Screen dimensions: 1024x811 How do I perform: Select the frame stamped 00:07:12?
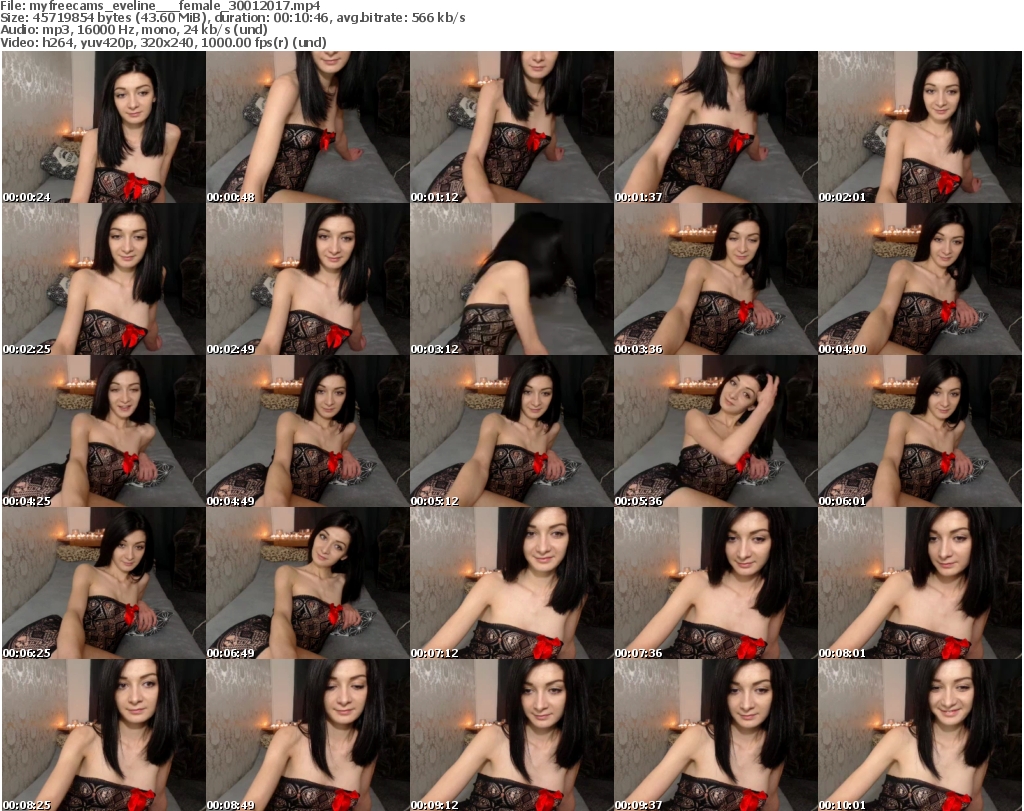(x=511, y=583)
